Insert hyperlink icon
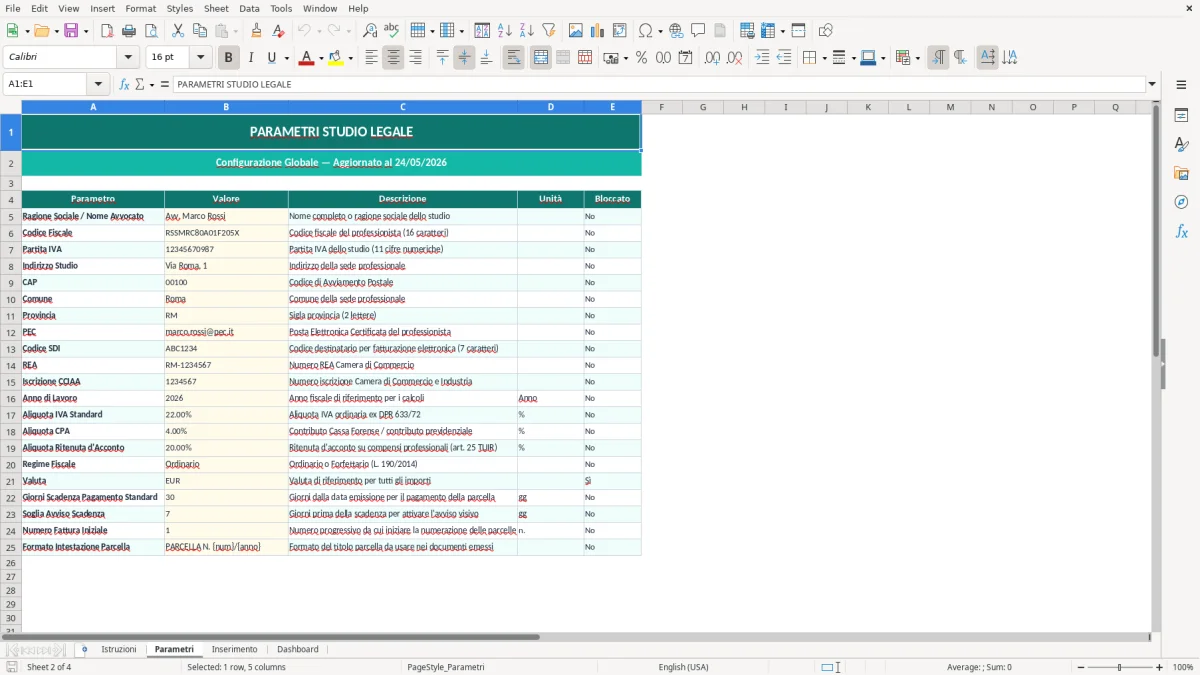This screenshot has width=1200, height=675. click(x=676, y=31)
